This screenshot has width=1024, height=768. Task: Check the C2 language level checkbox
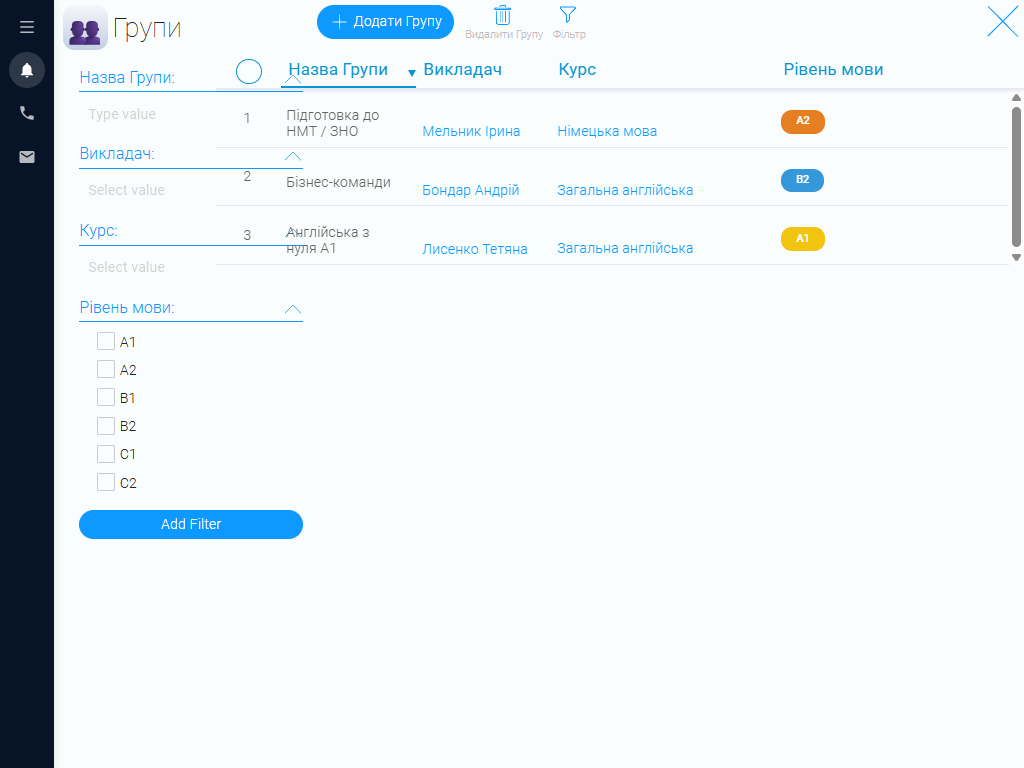coord(106,483)
